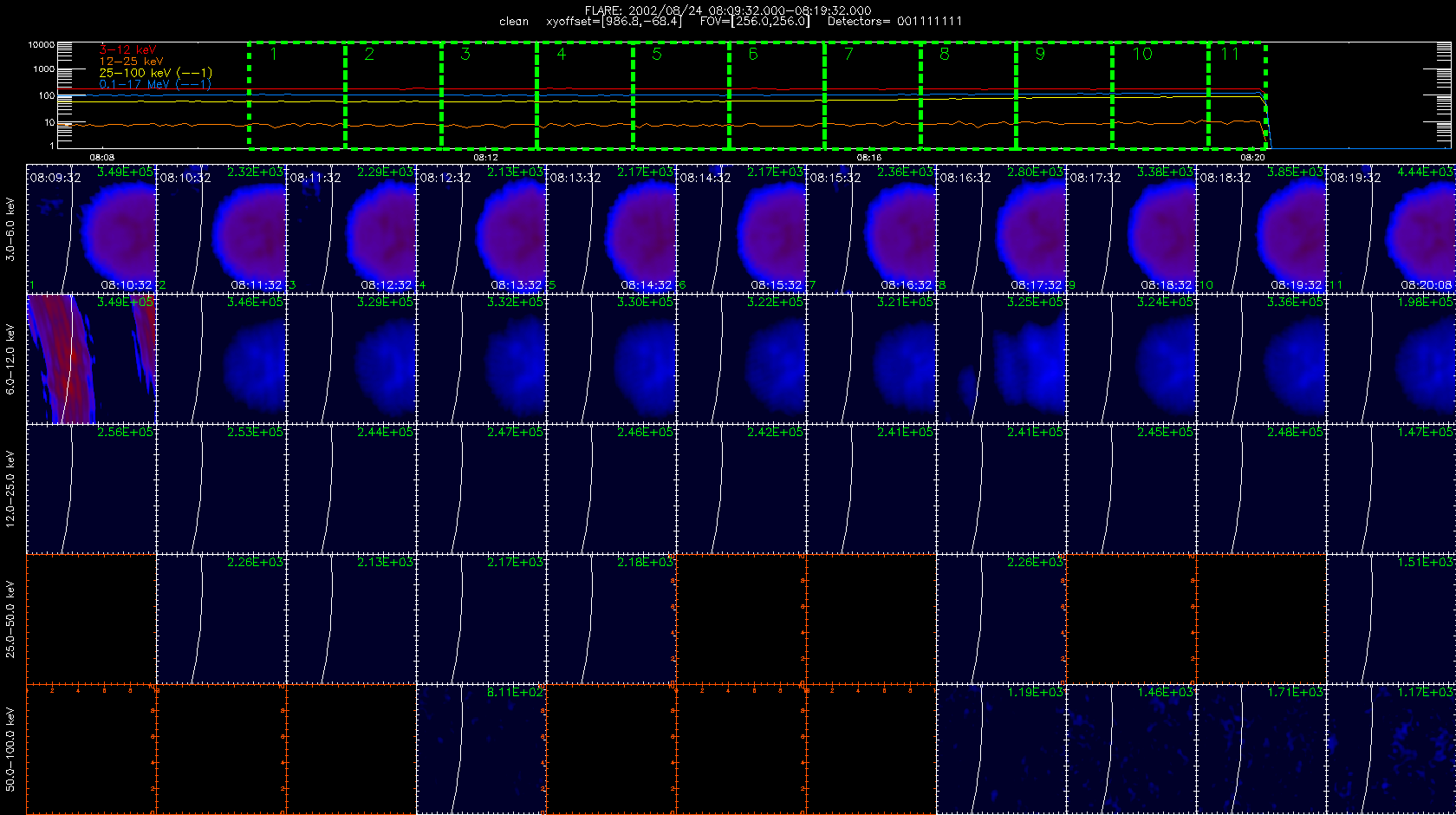Viewport: 1456px width, 815px height.
Task: Click the 50.0-100.0 keV row label
Action: pyautogui.click(x=10, y=749)
